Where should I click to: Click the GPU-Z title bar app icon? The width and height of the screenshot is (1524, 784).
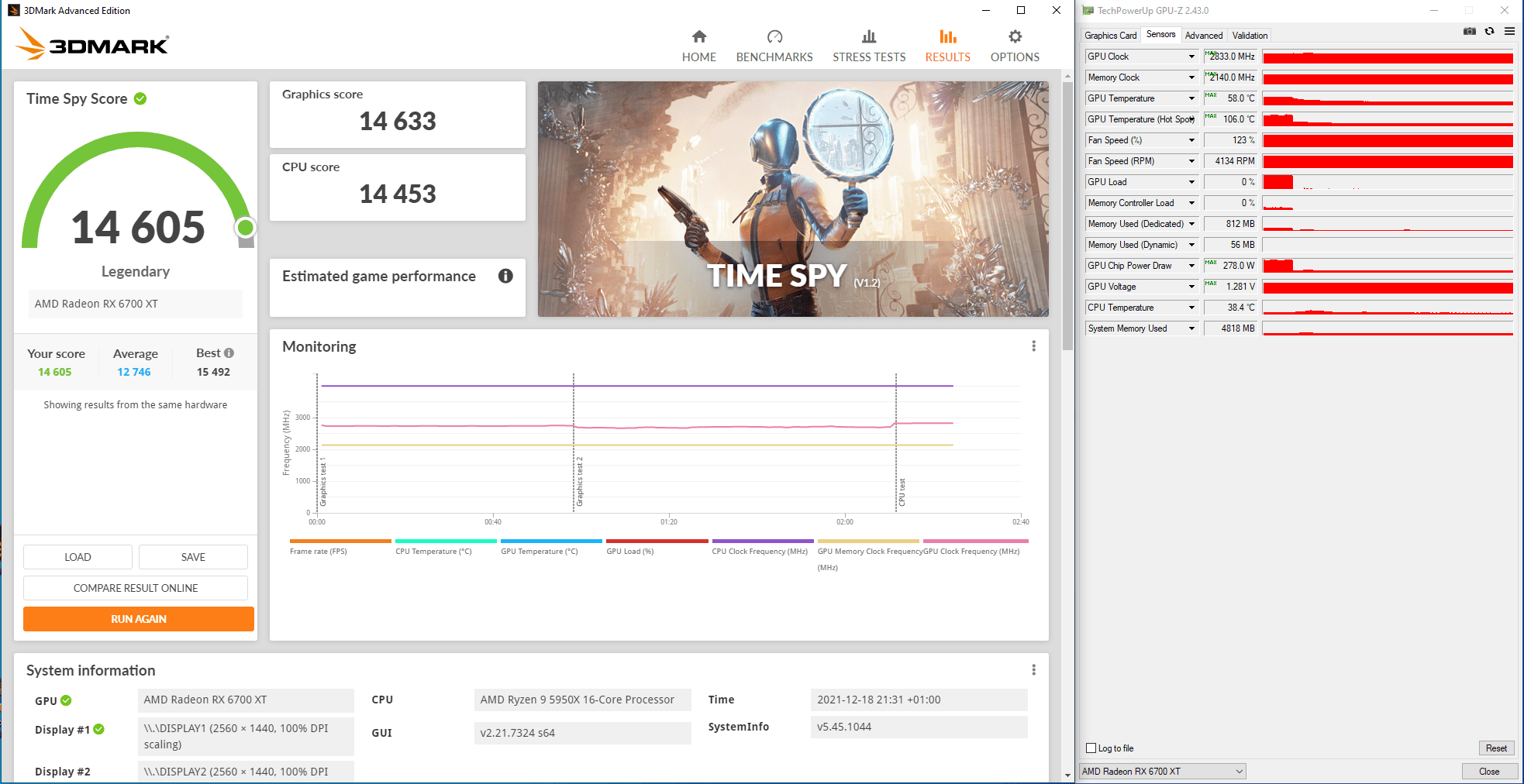(x=1088, y=10)
